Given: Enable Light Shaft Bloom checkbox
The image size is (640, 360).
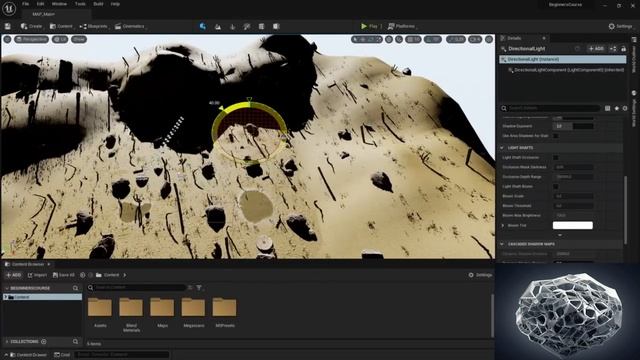Looking at the screenshot, I should 556,186.
